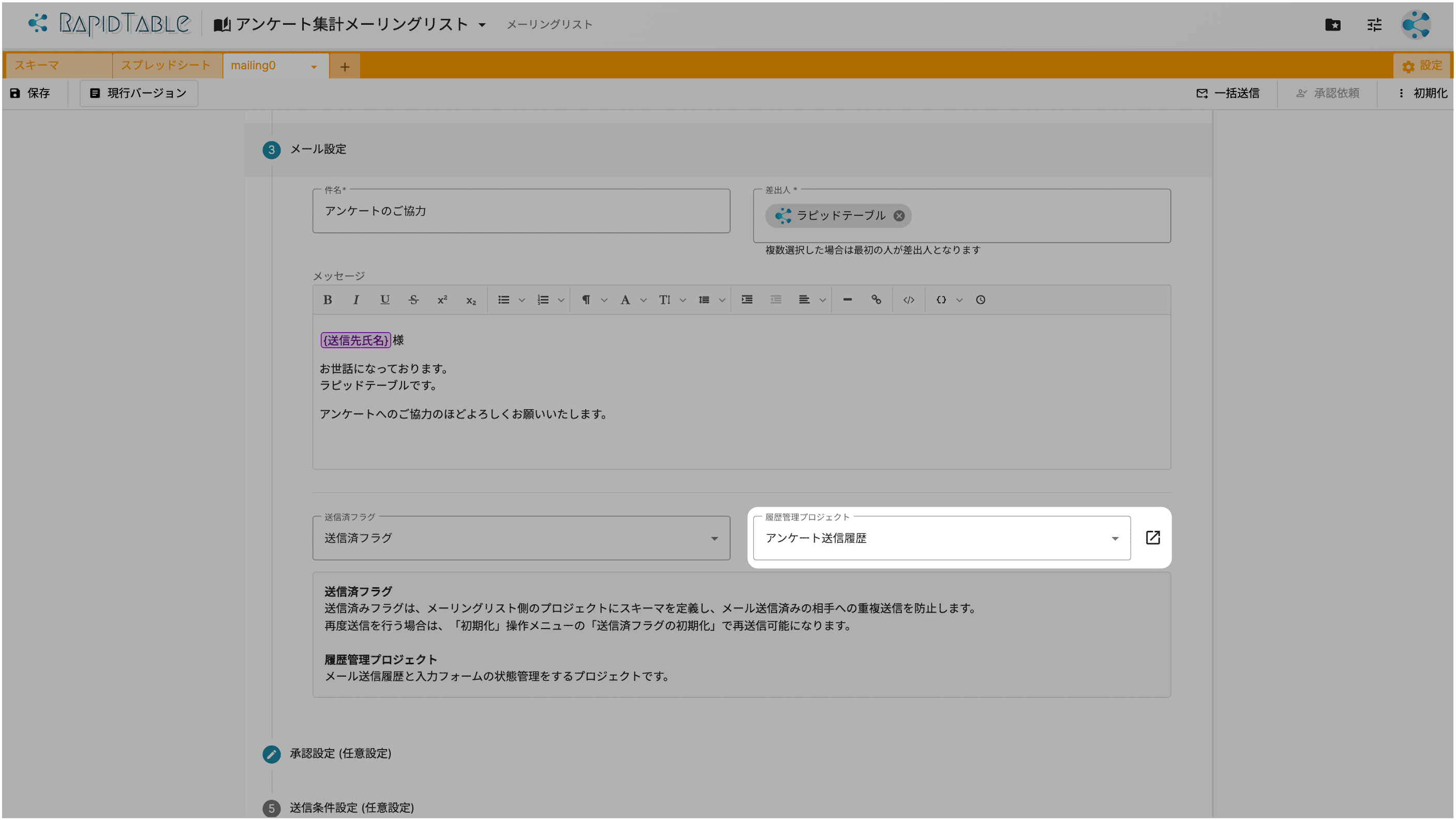
Task: Select the {送信先氏名} variable tag
Action: [x=355, y=340]
